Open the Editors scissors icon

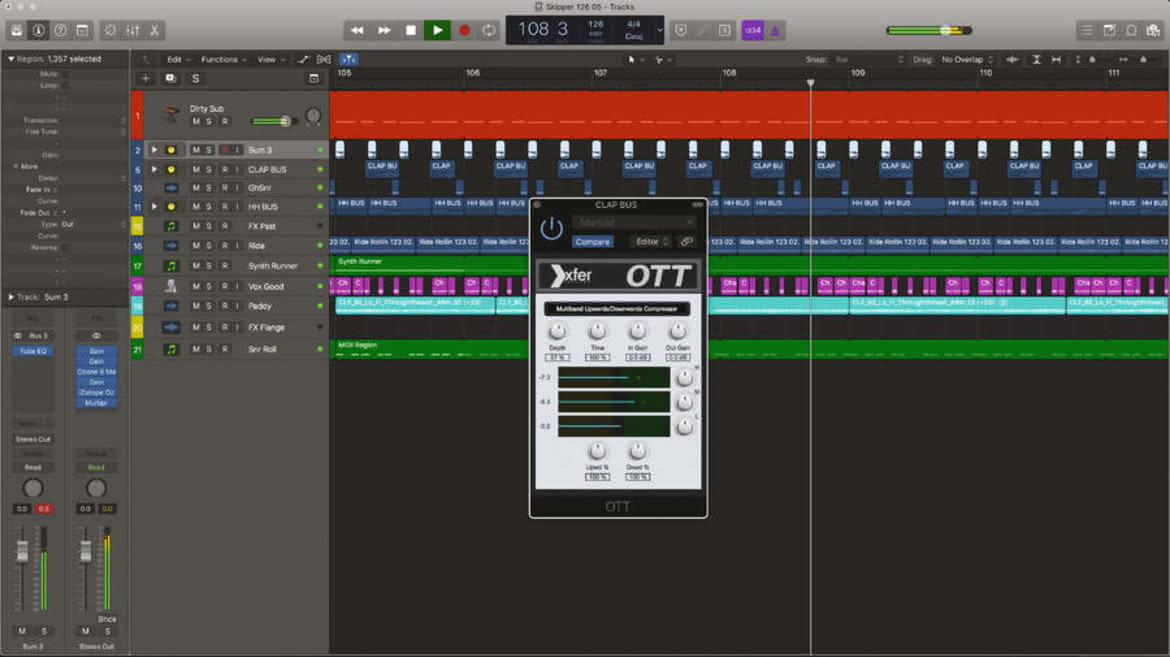click(x=154, y=31)
